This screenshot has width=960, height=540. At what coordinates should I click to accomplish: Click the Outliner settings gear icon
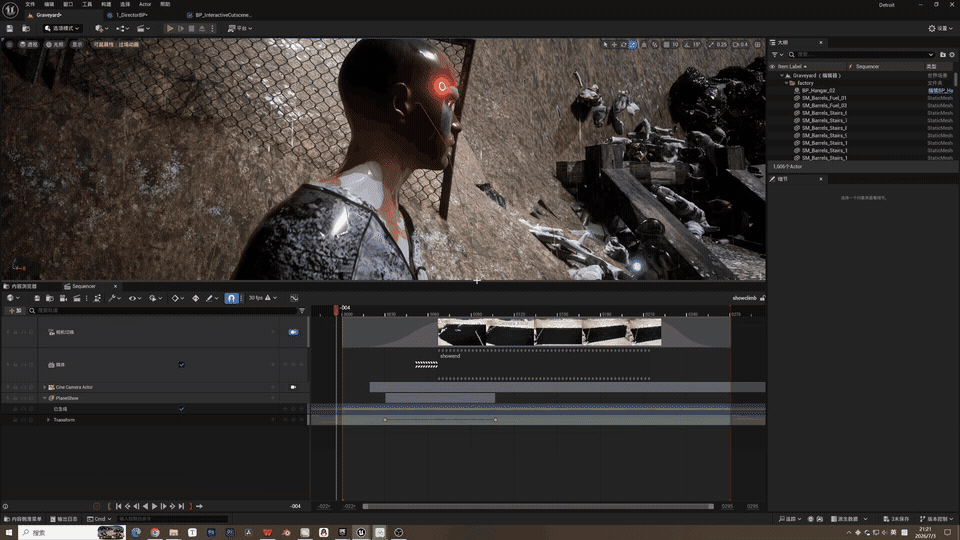point(952,54)
